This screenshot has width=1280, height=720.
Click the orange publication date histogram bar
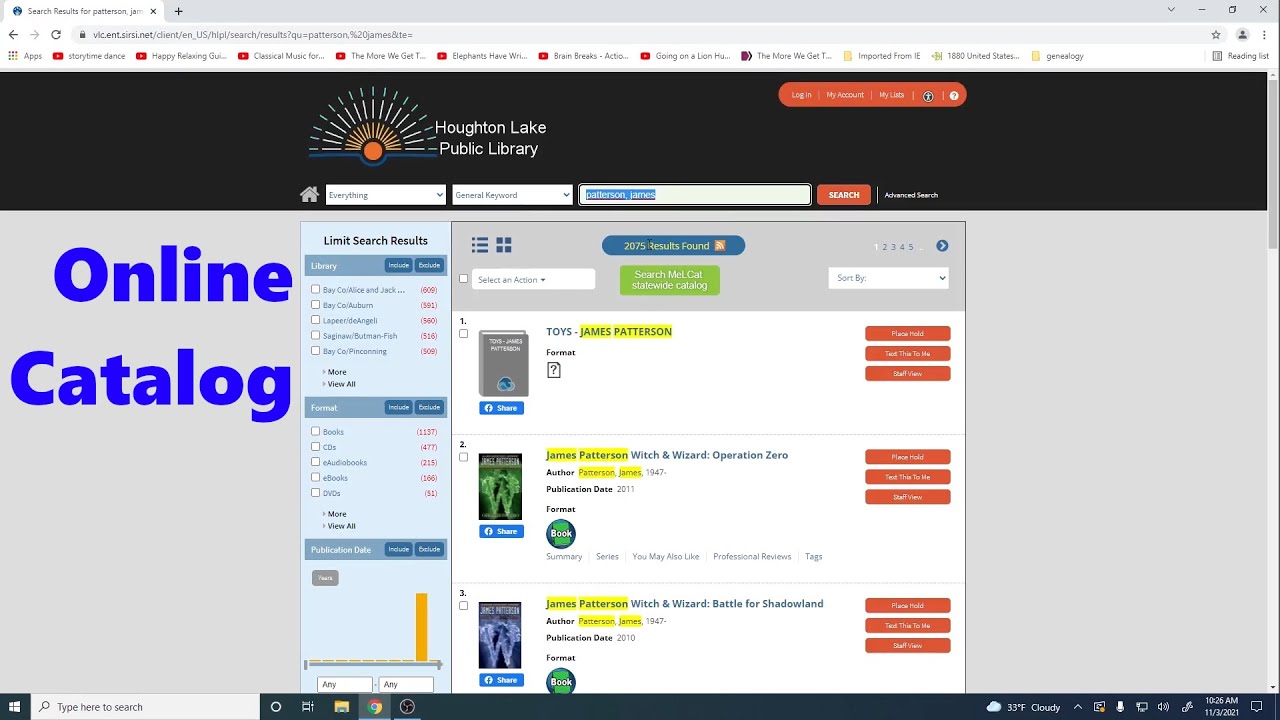tap(422, 627)
